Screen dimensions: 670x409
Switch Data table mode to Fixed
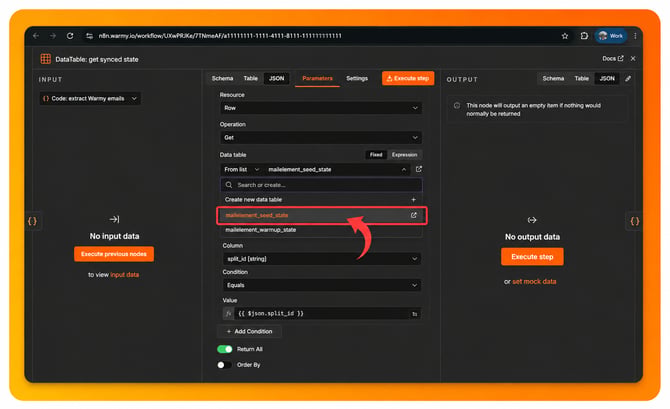coord(376,155)
